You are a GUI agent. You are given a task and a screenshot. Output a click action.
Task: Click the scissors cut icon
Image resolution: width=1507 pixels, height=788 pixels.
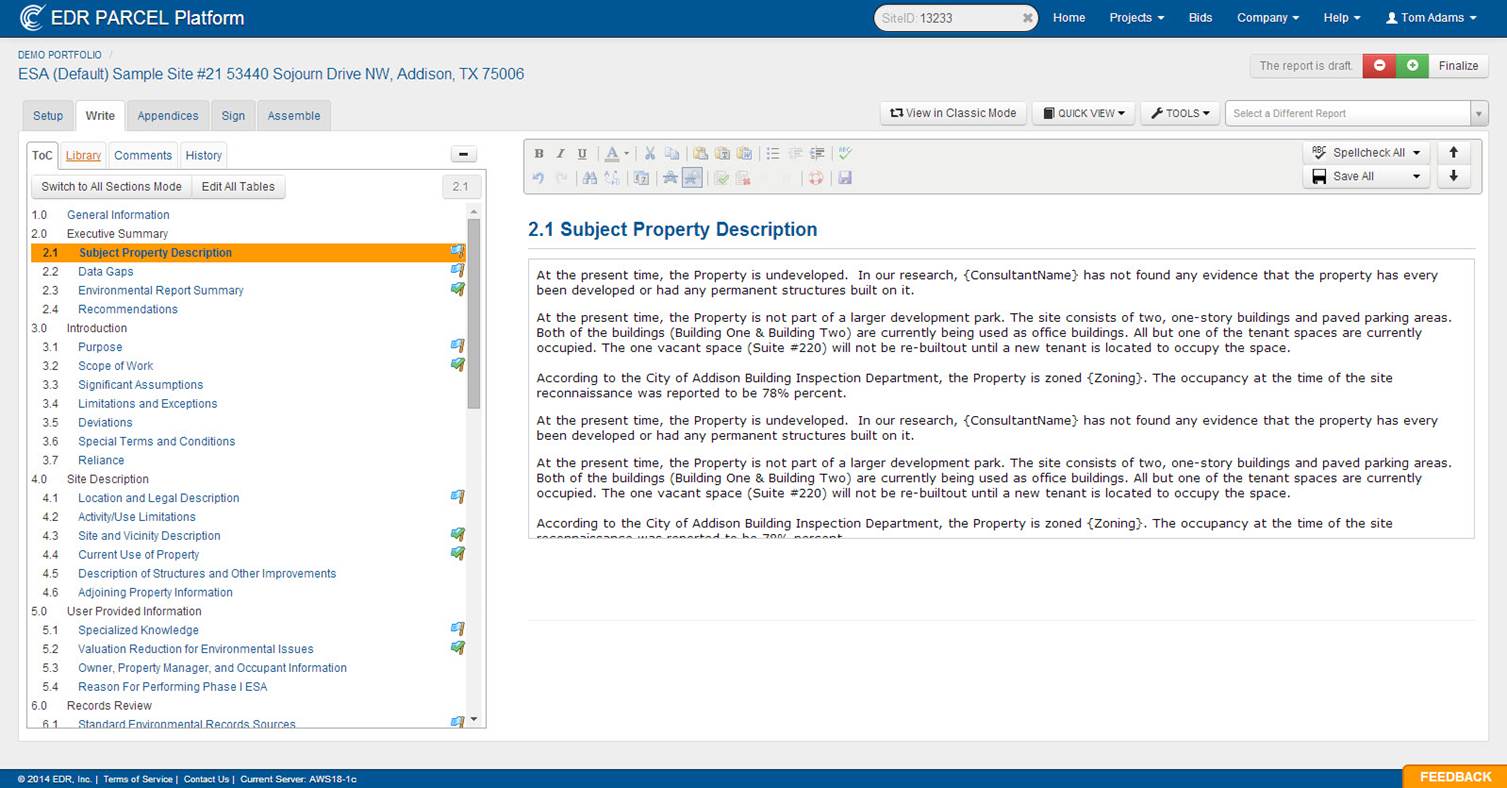tap(649, 154)
